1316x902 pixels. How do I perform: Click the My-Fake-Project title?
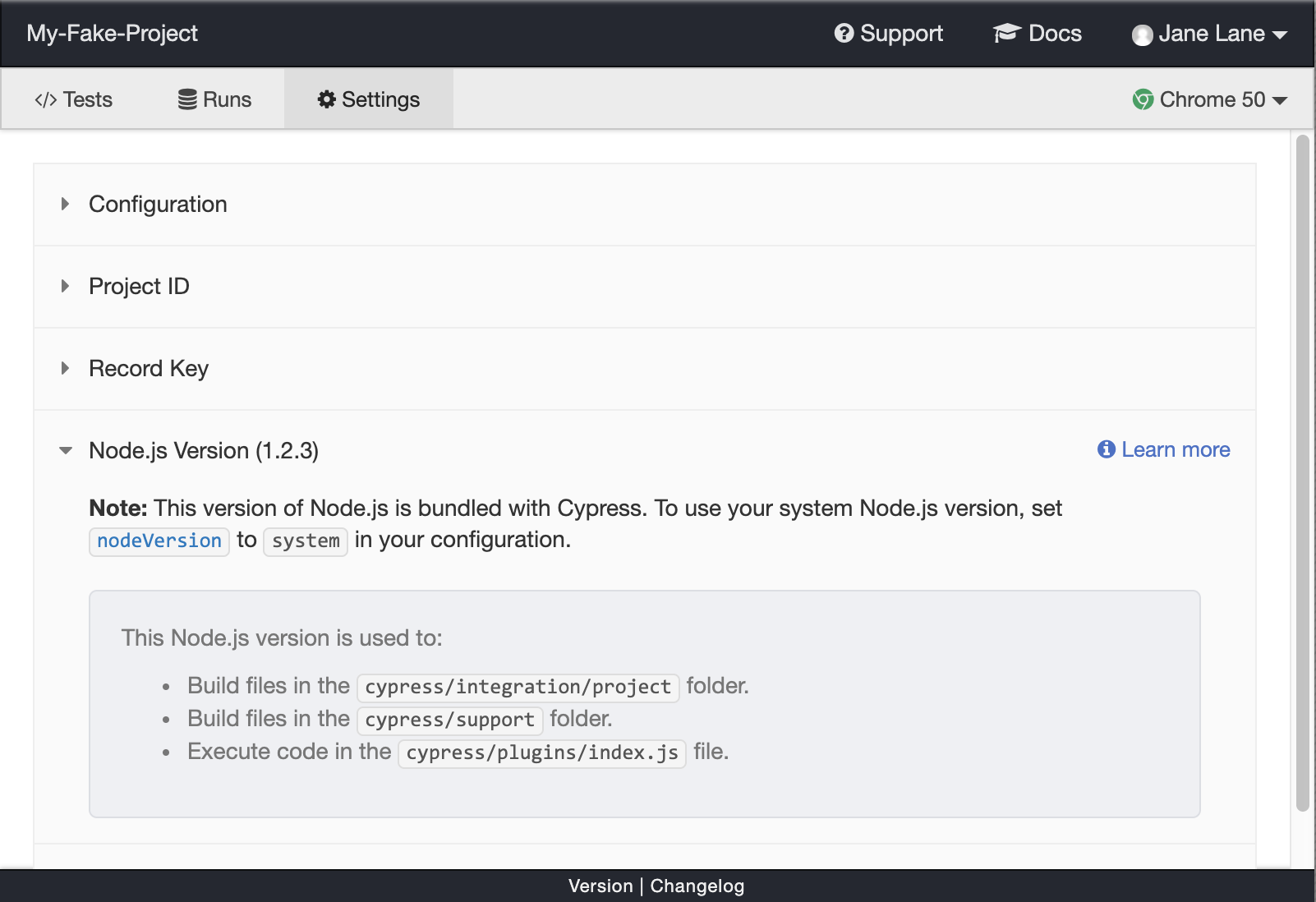[x=113, y=34]
